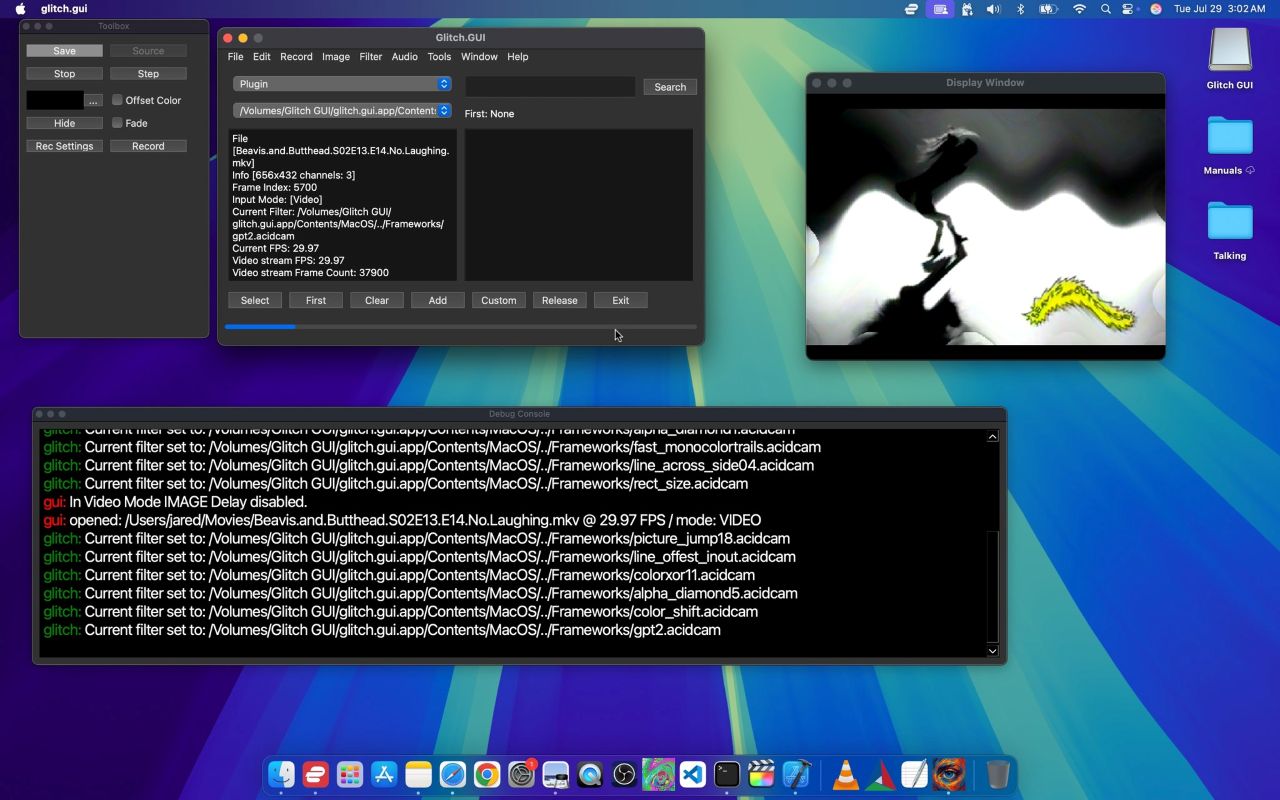Launch Safari from the dock
This screenshot has height=800, width=1280.
point(453,774)
